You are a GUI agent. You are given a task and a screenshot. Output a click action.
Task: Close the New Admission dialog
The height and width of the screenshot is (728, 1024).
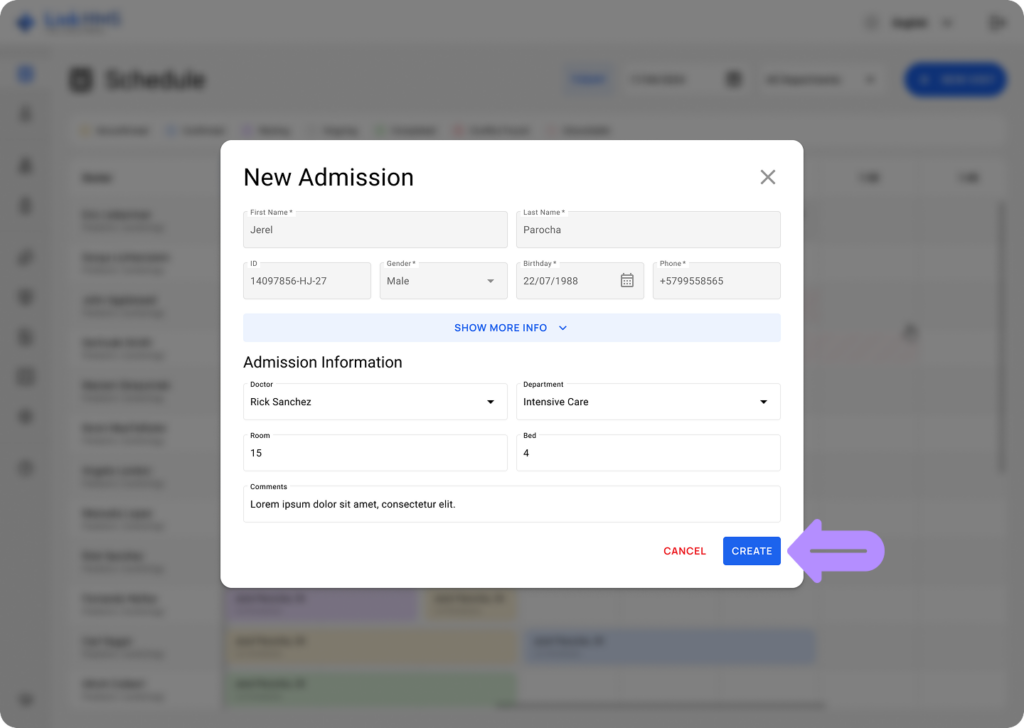tap(768, 177)
